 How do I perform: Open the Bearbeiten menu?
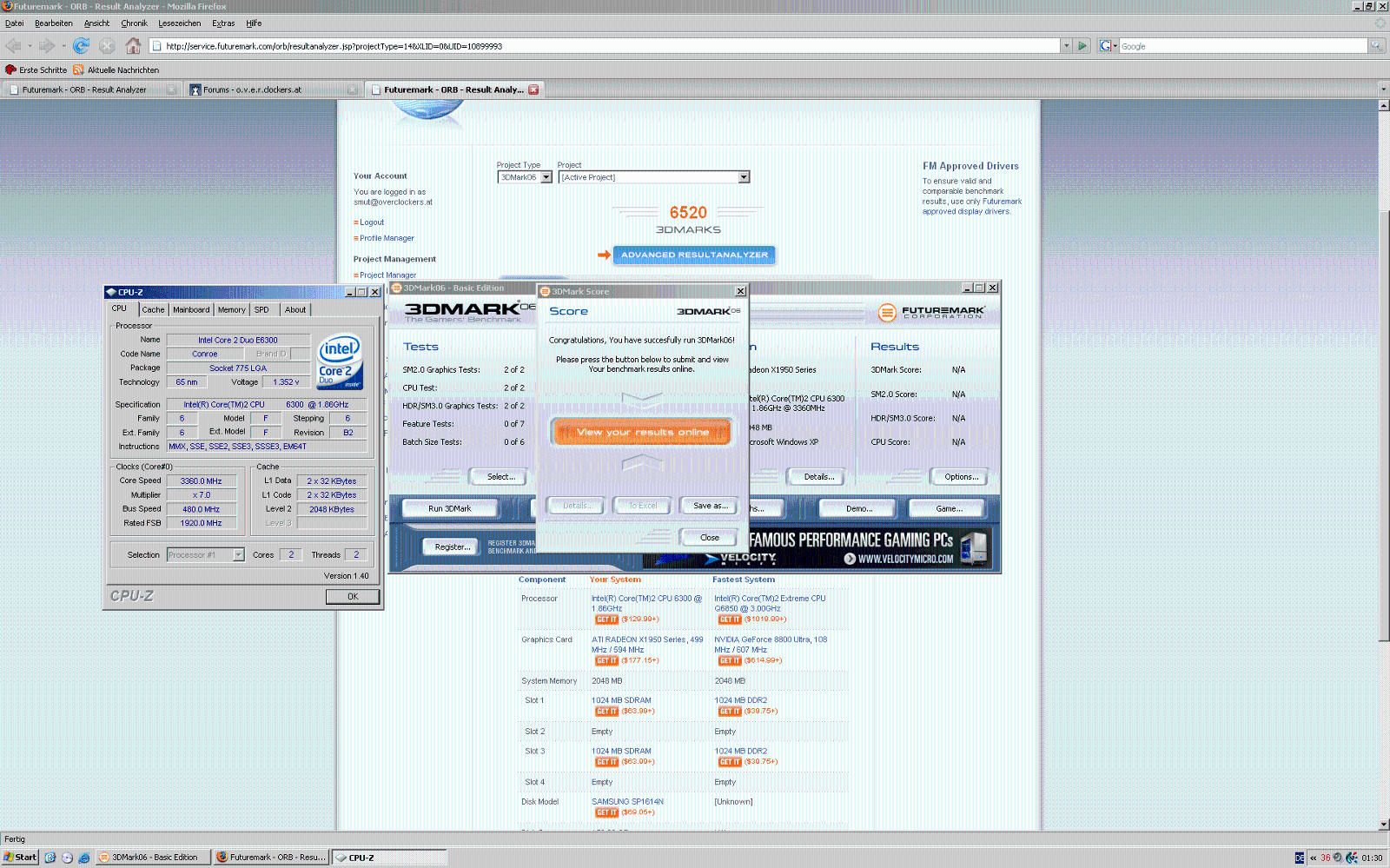(54, 23)
